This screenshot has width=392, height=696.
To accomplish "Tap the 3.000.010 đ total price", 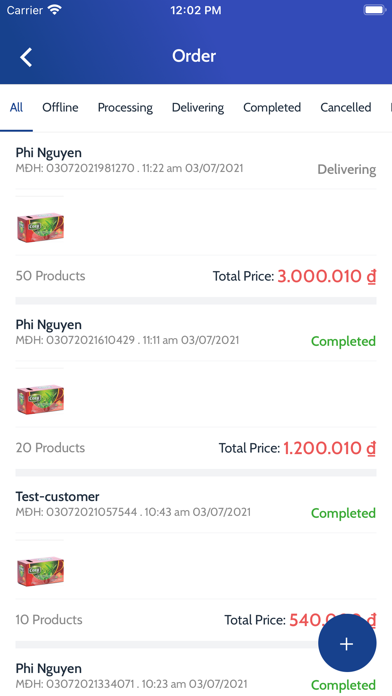I will click(327, 276).
